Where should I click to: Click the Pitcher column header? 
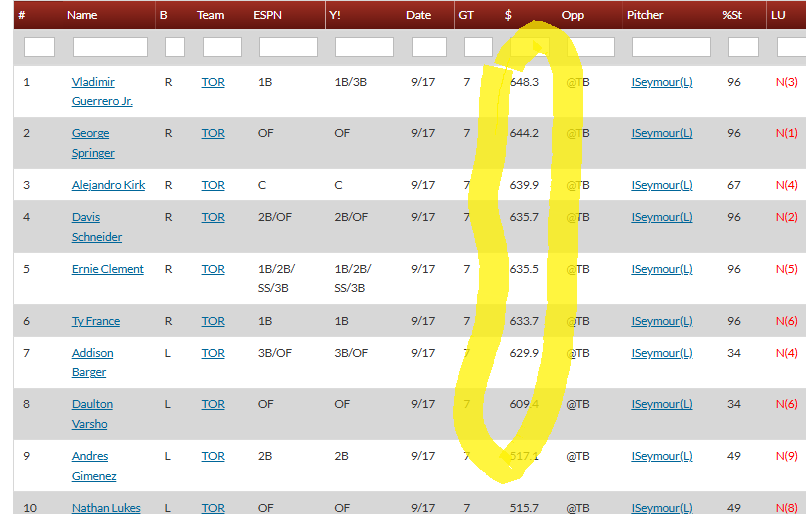645,15
